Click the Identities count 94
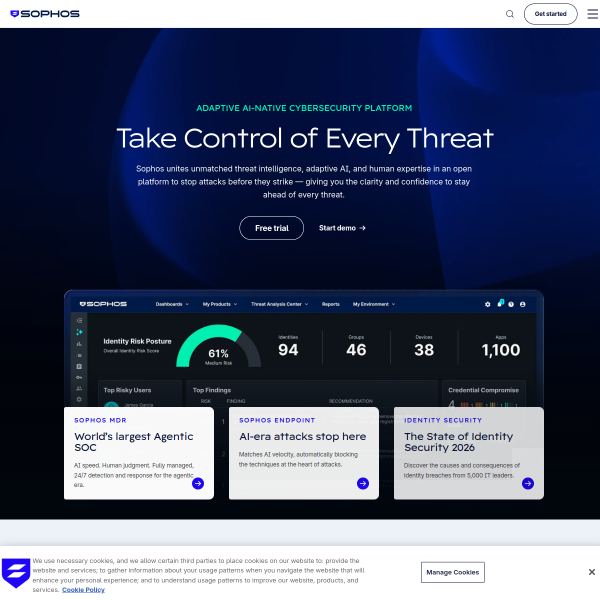This screenshot has height=600, width=600. [288, 350]
